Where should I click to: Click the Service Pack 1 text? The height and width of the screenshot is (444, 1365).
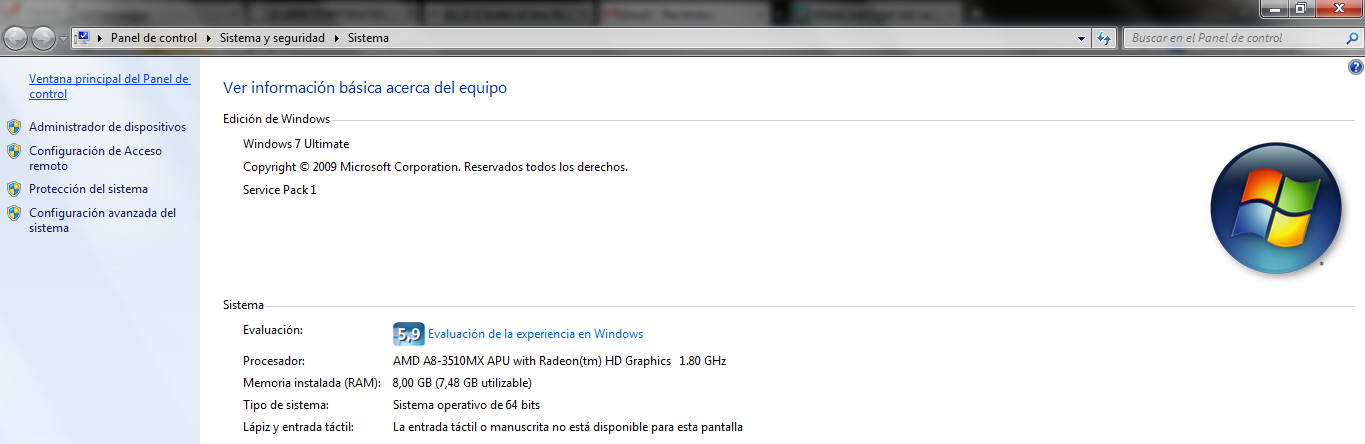(x=279, y=190)
